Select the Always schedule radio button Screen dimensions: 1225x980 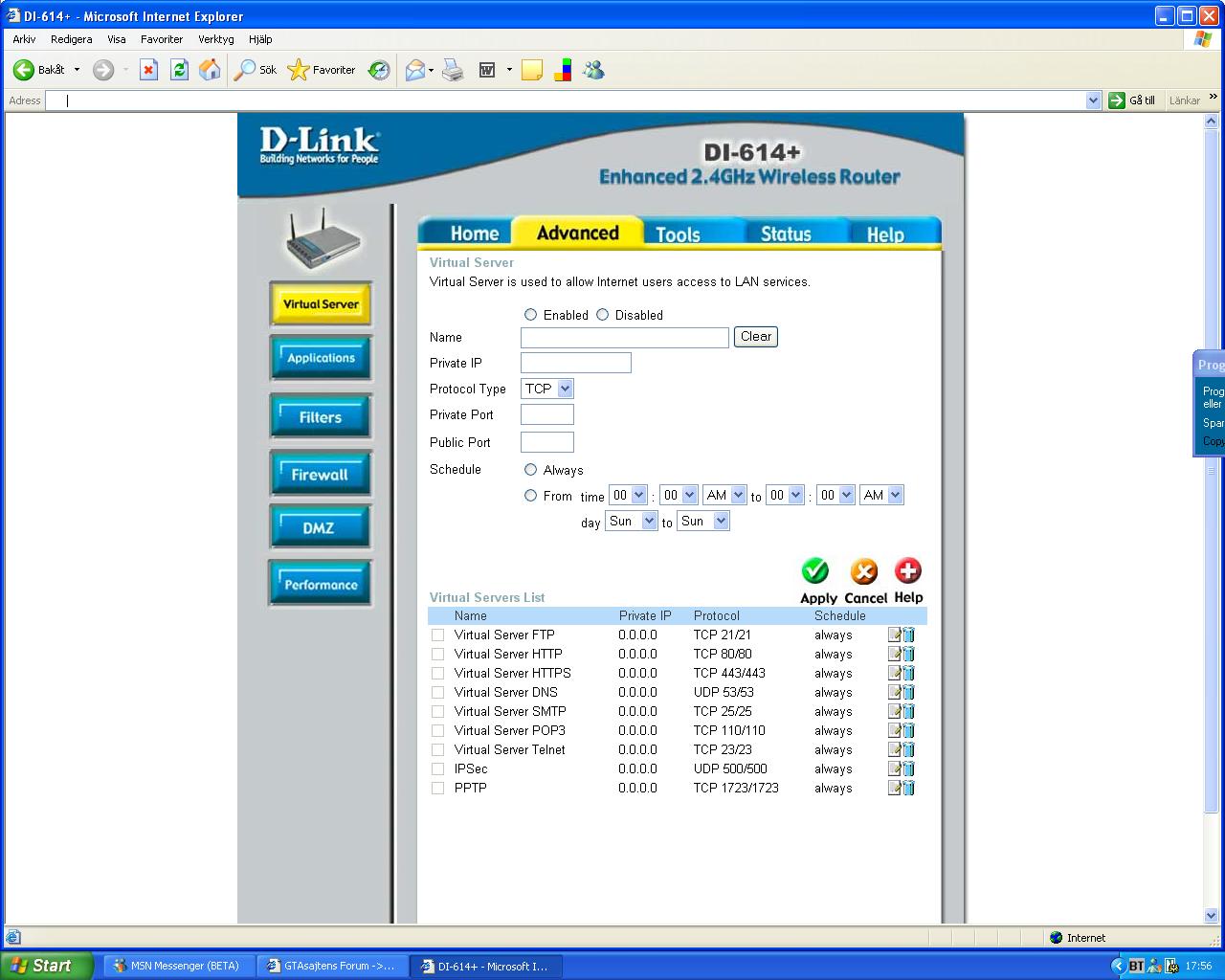[x=530, y=470]
